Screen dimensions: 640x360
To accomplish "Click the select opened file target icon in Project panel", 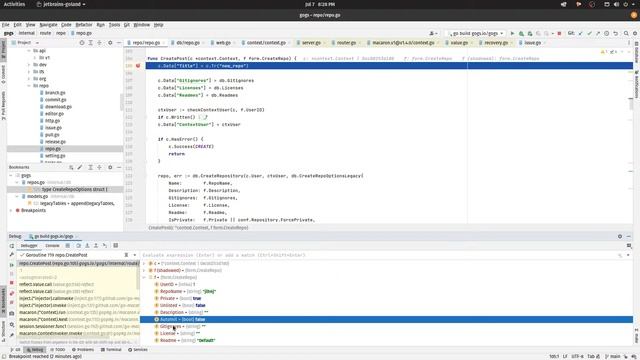I will (82, 43).
